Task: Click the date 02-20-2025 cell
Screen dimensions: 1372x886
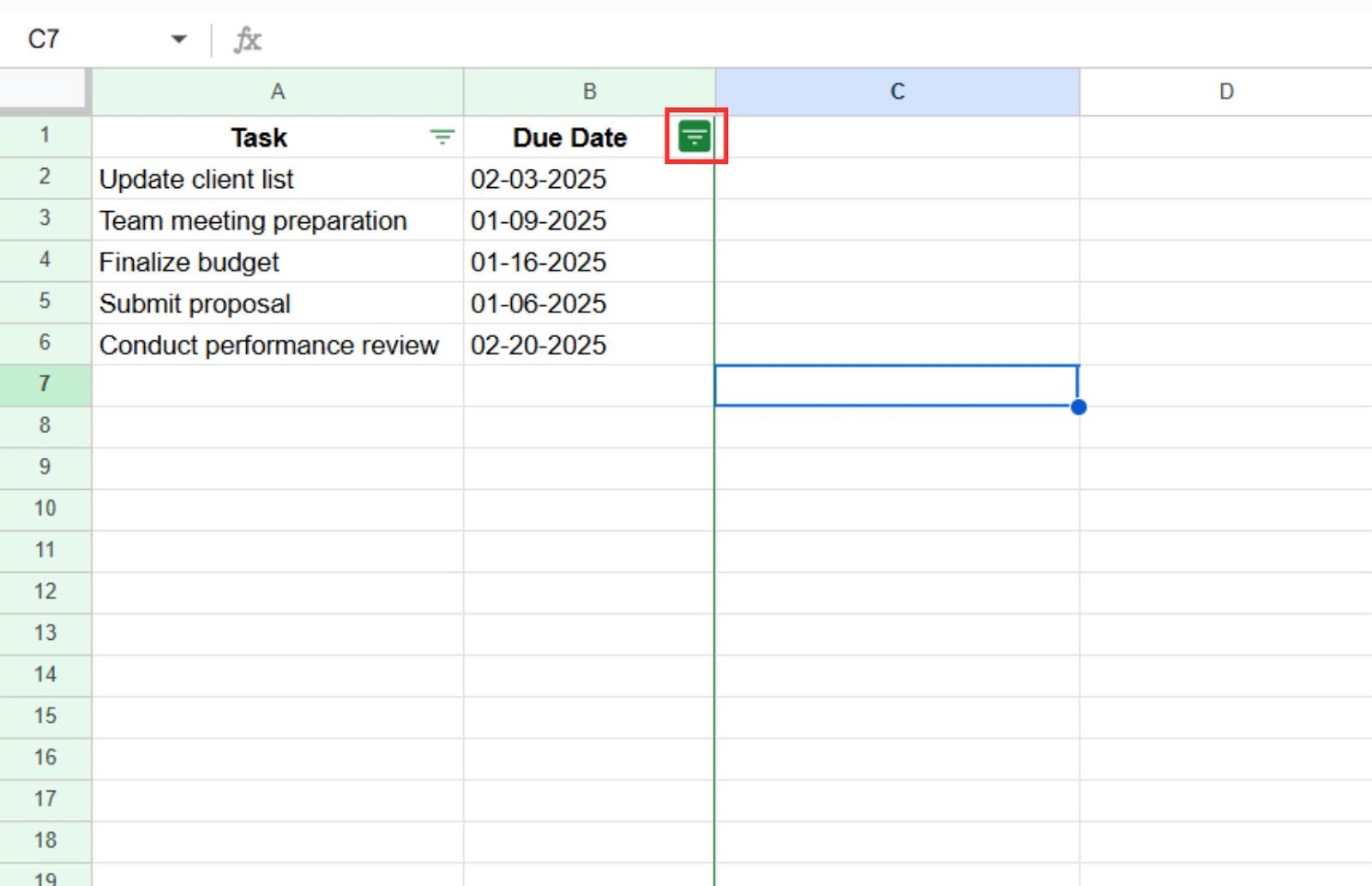Action: tap(539, 345)
